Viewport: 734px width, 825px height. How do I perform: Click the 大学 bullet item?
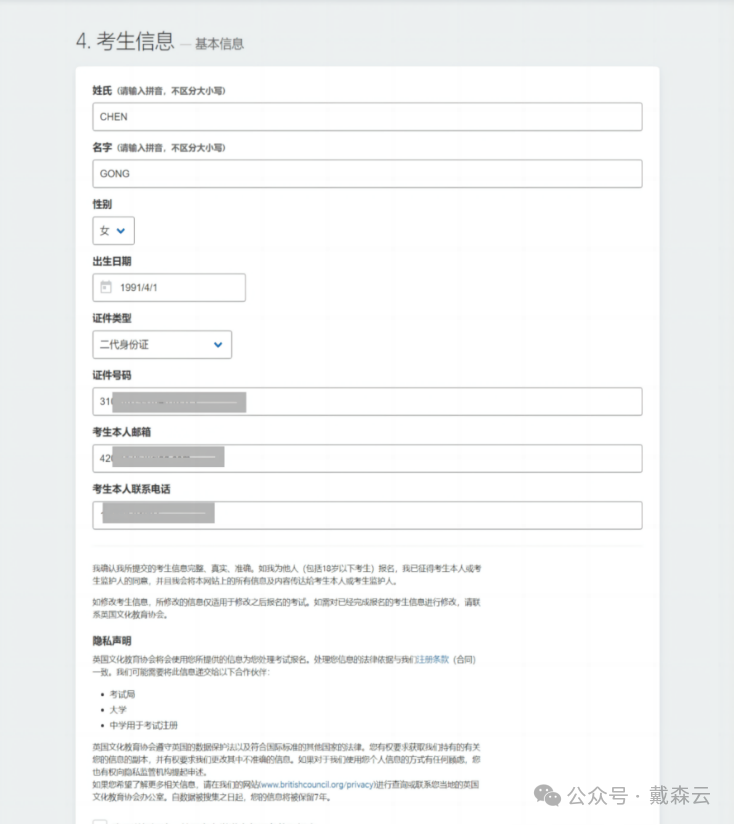[x=118, y=710]
